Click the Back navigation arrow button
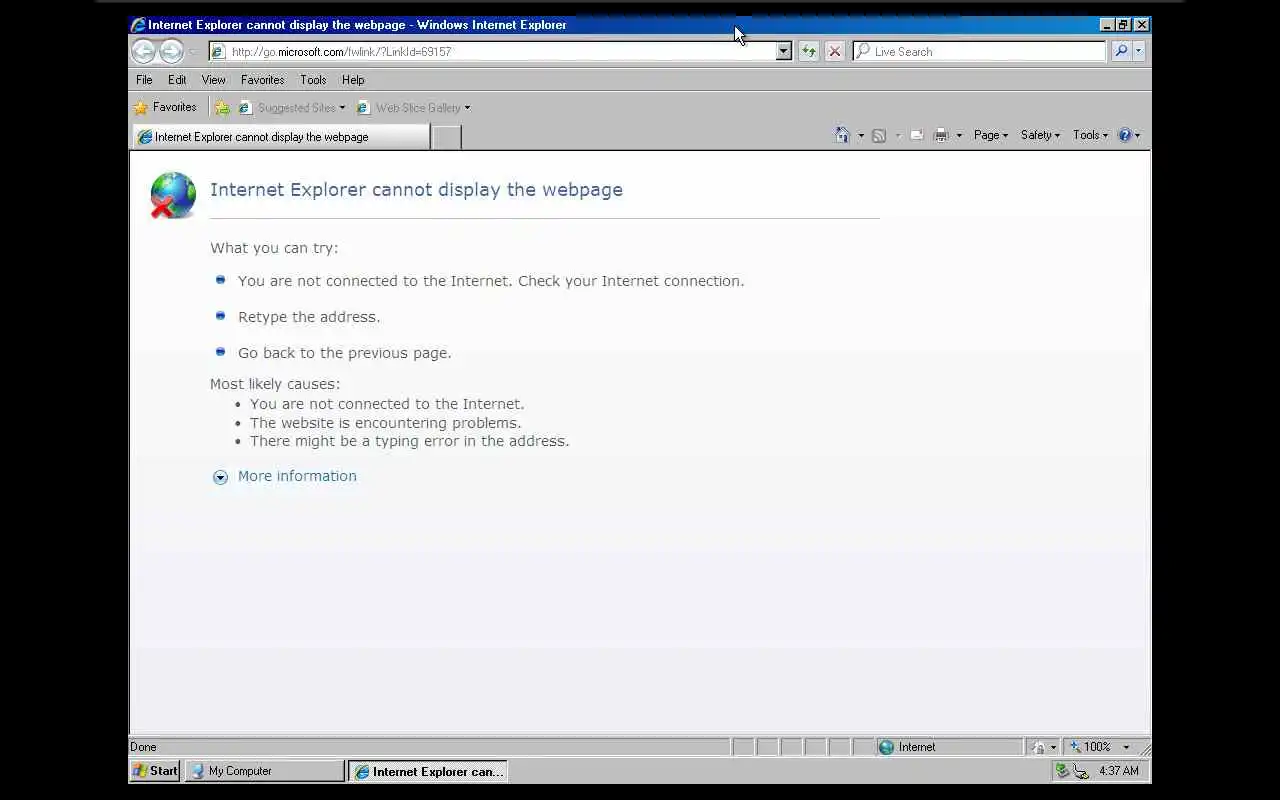 144,51
